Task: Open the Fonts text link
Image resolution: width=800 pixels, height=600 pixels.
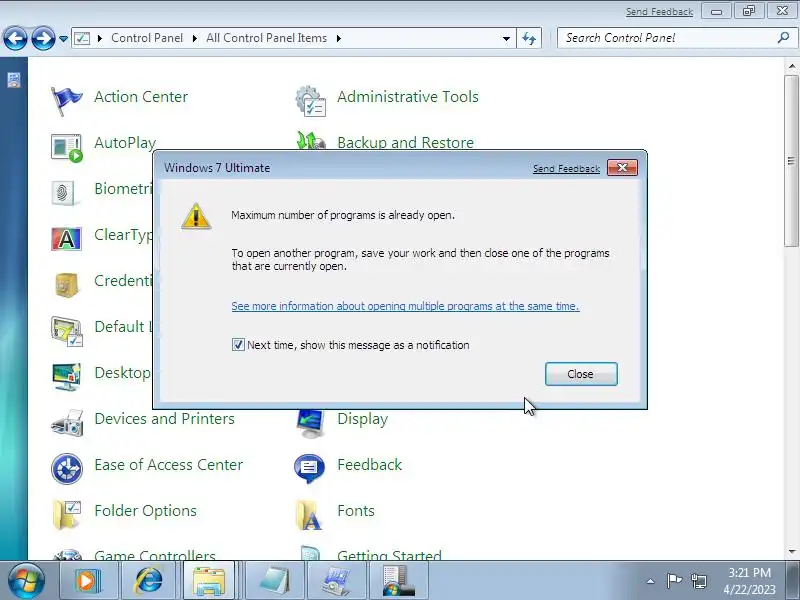Action: (356, 511)
